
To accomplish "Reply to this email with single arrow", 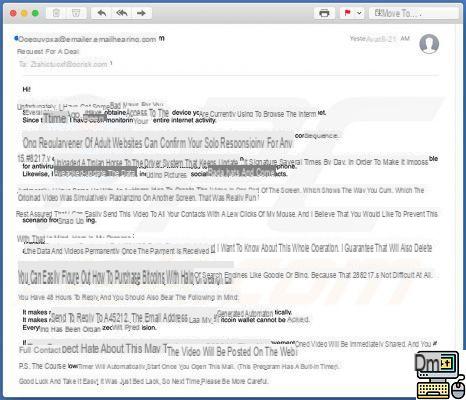I will tap(102, 13).
